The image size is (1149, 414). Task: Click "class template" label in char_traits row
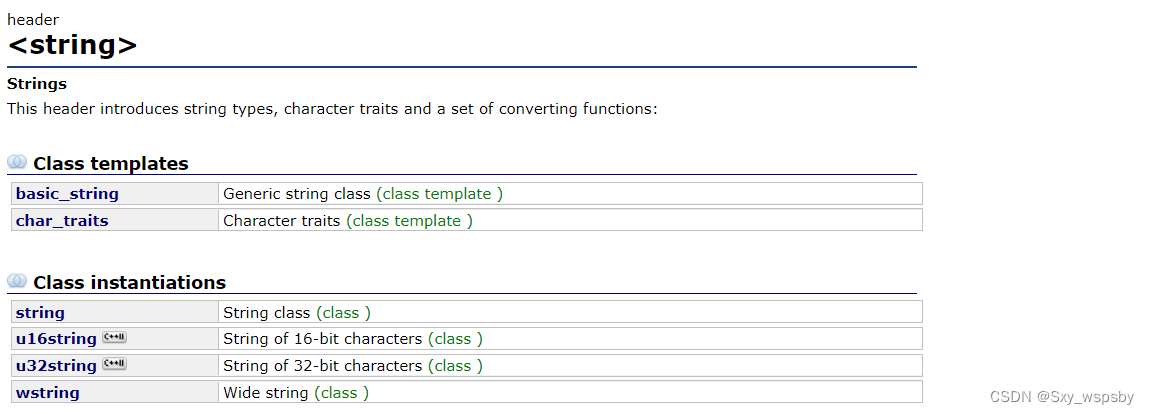pos(409,220)
